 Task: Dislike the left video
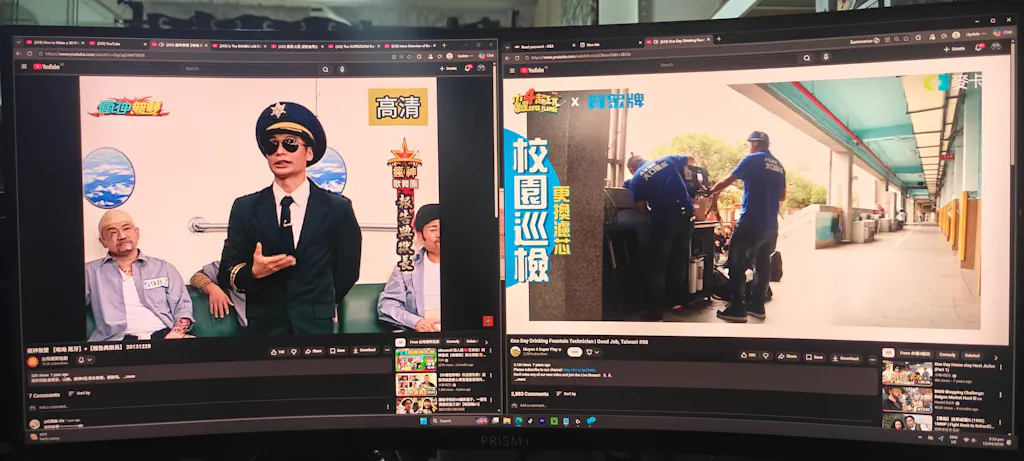[x=294, y=351]
